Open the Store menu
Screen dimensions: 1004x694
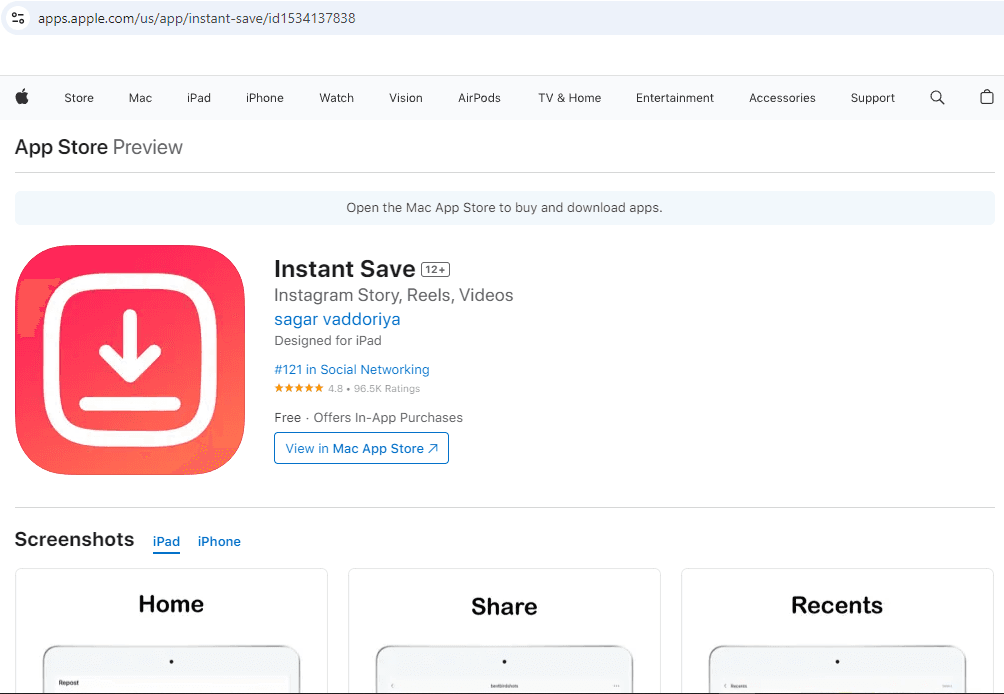tap(79, 98)
